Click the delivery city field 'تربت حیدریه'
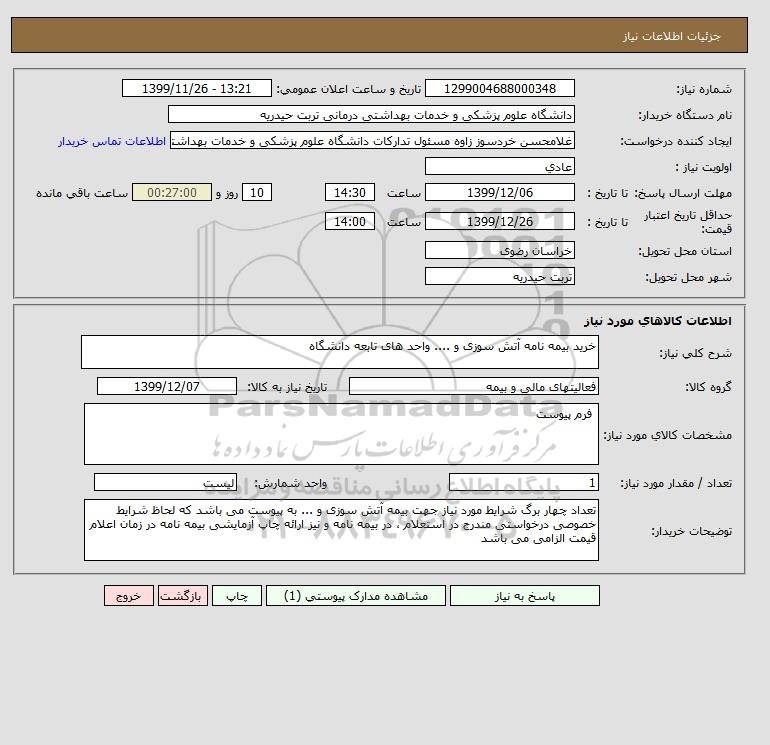The width and height of the screenshot is (770, 745). tap(499, 276)
